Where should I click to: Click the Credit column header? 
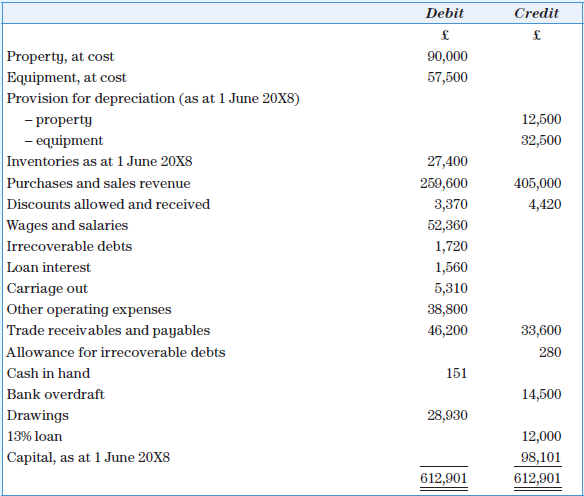coord(537,13)
